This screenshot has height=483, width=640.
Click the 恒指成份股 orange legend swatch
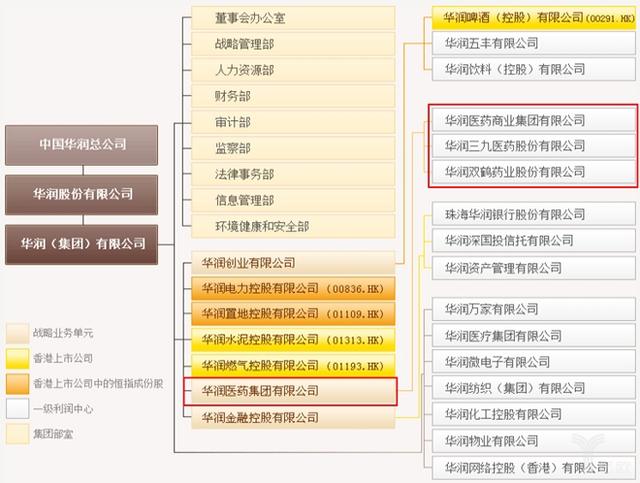(x=18, y=384)
